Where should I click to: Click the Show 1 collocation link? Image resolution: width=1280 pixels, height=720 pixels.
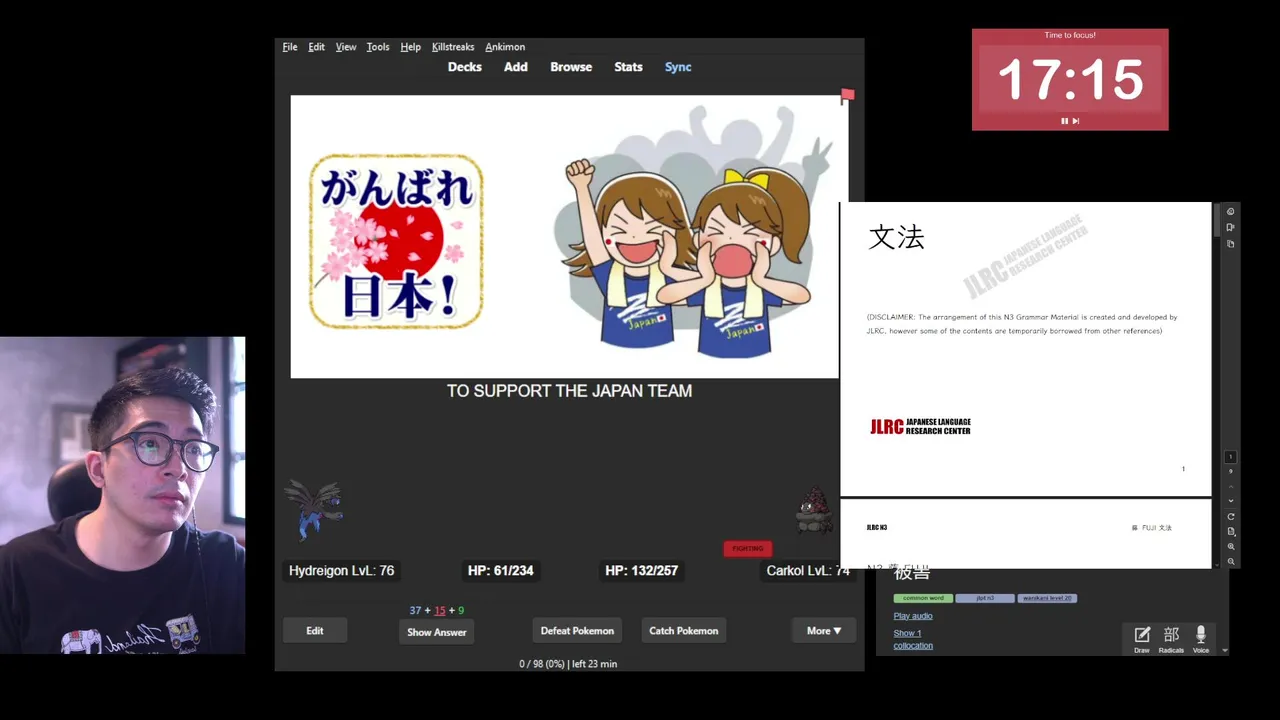point(913,639)
